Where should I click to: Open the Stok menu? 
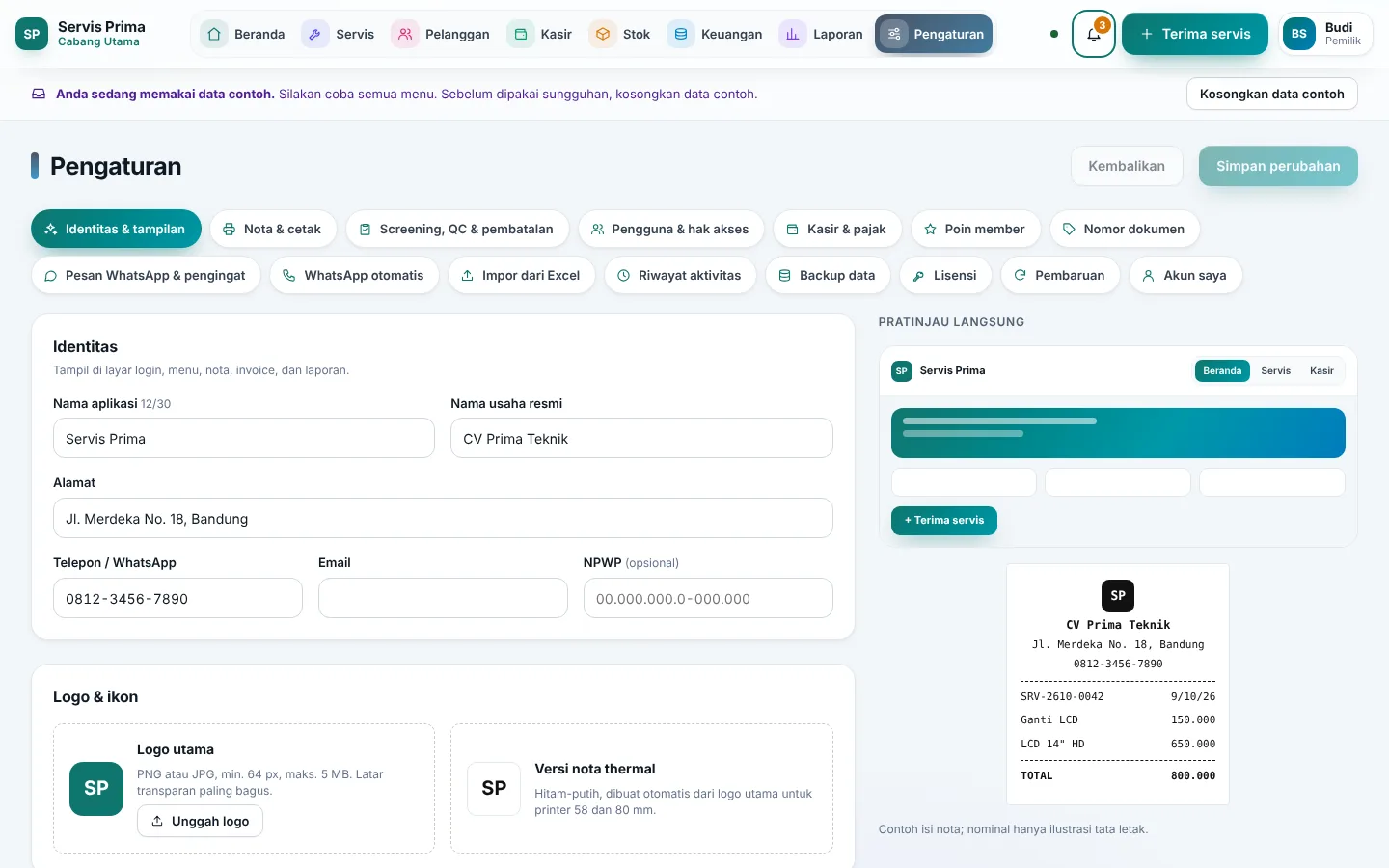620,34
